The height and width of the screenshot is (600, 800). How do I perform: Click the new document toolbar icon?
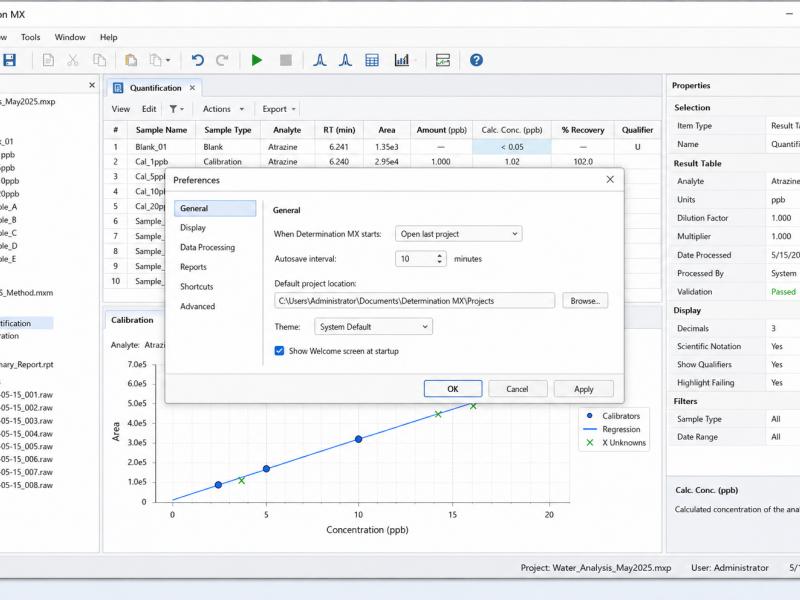(48, 60)
